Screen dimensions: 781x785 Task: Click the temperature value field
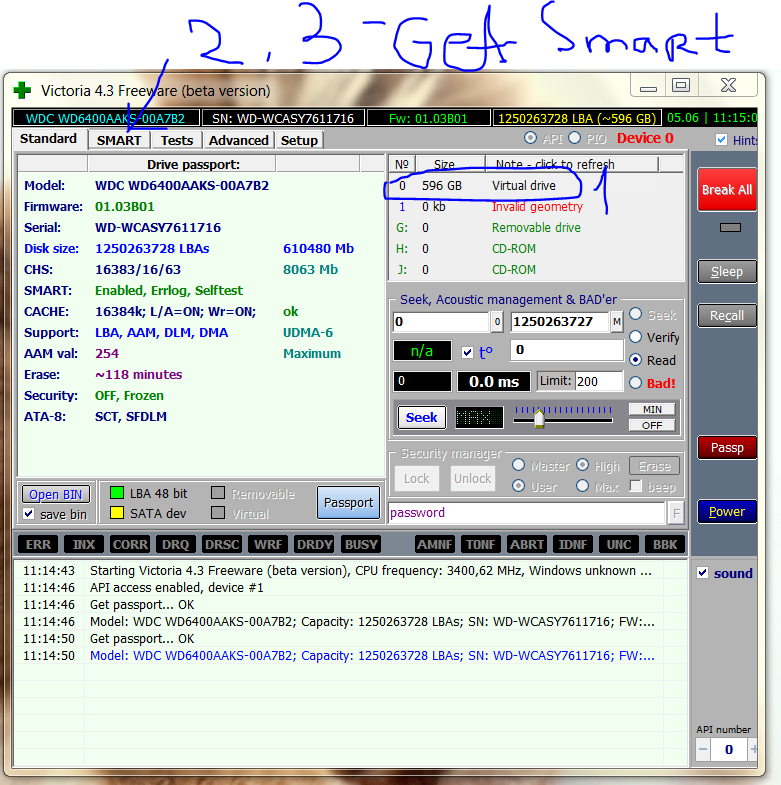coord(567,350)
